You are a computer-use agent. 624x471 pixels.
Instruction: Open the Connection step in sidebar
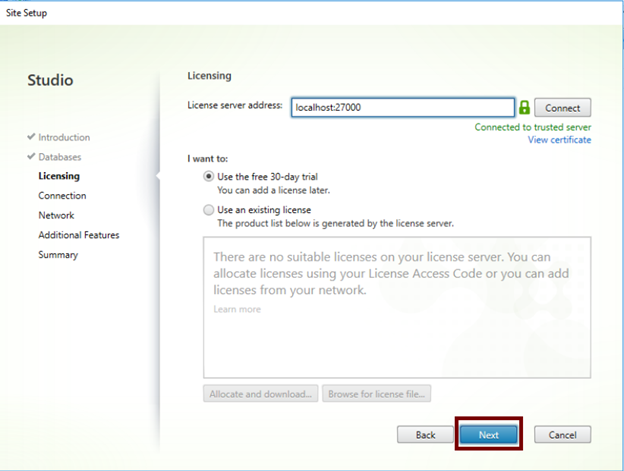[62, 196]
